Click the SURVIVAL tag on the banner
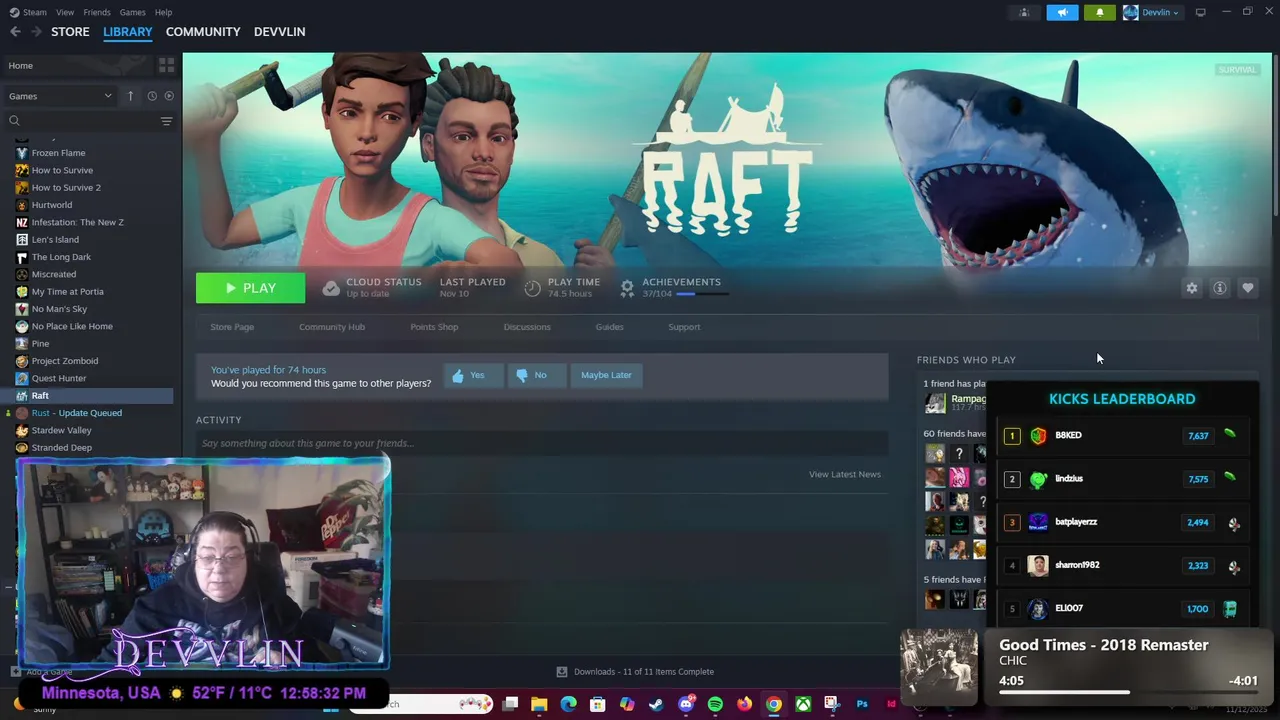The width and height of the screenshot is (1280, 720). coord(1236,69)
